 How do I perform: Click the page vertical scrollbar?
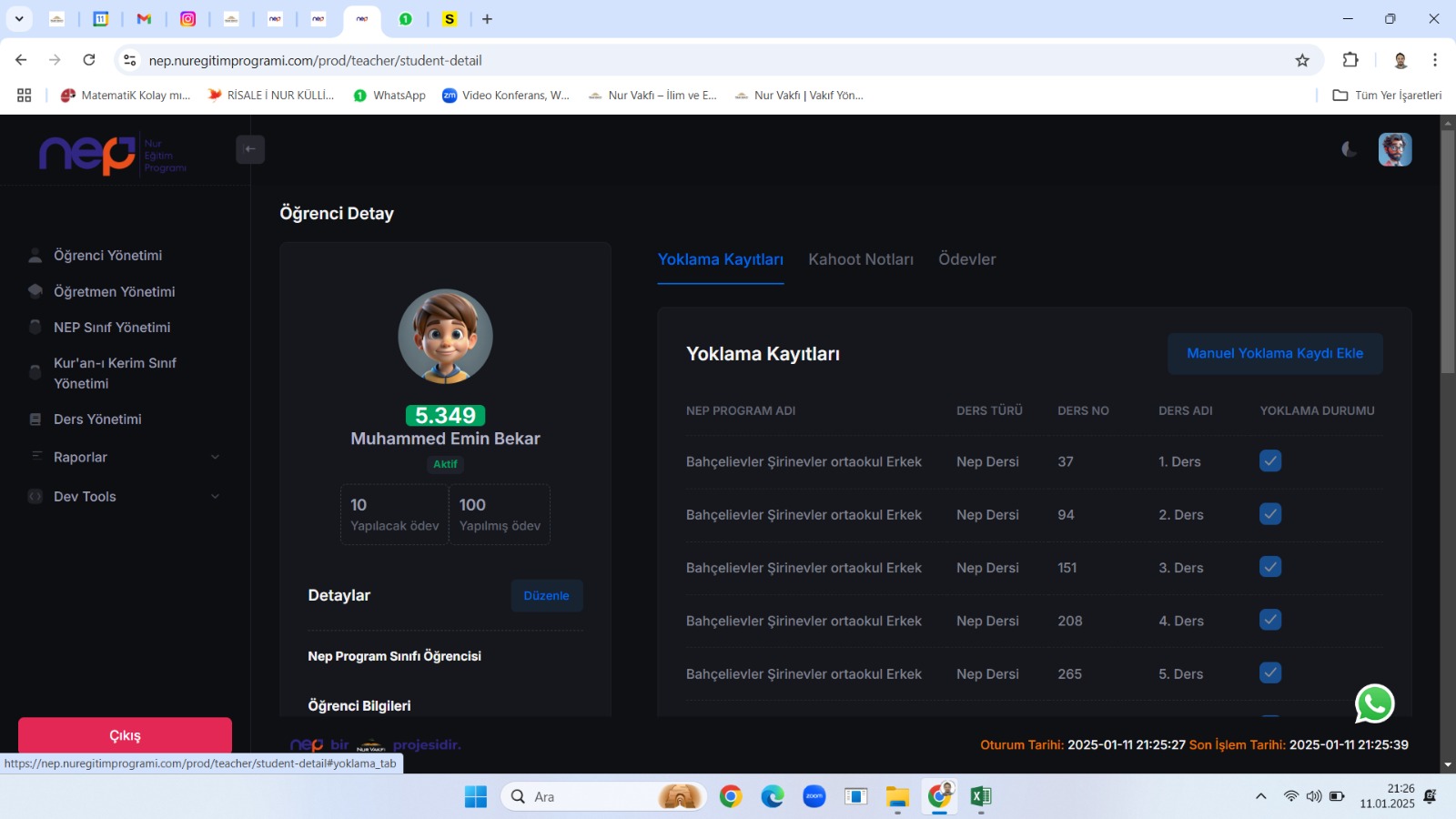pos(1448,252)
